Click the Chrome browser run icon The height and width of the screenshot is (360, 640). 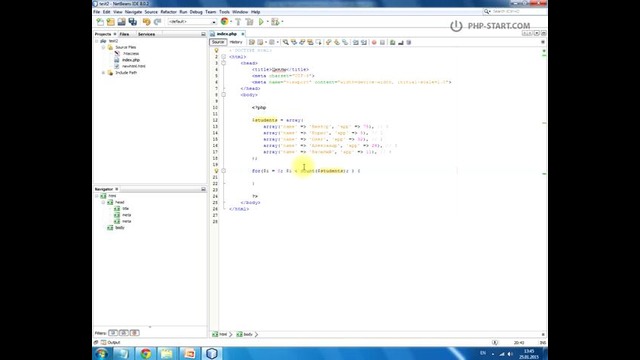point(224,22)
